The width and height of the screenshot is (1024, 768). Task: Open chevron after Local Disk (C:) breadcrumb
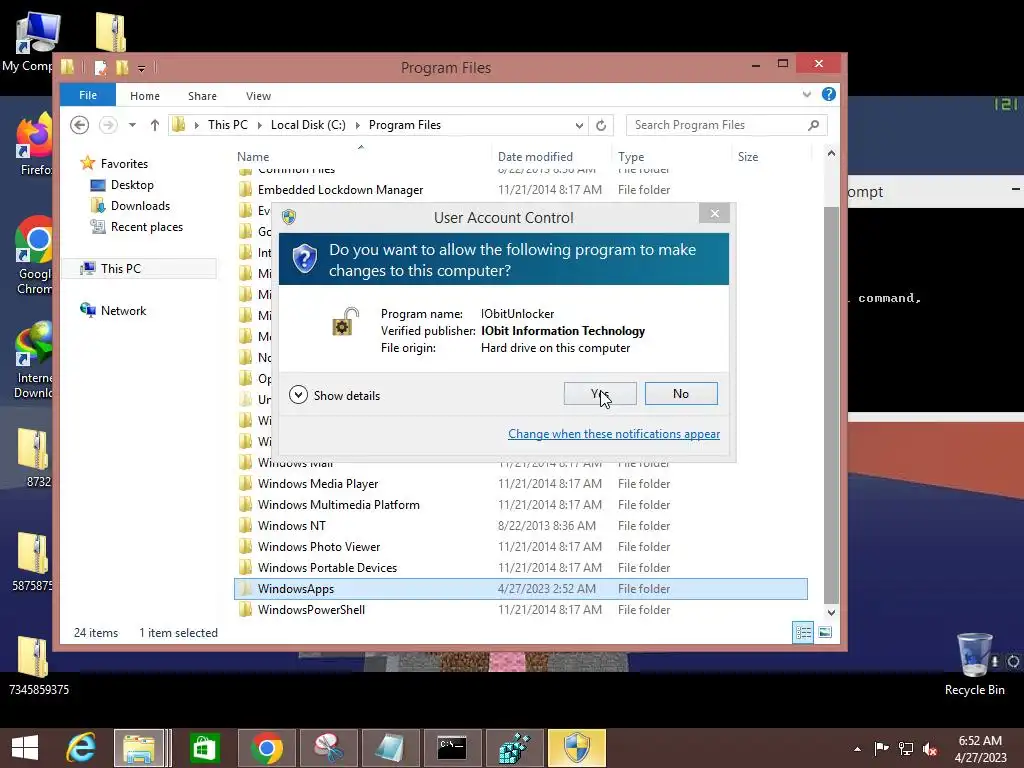pos(357,125)
